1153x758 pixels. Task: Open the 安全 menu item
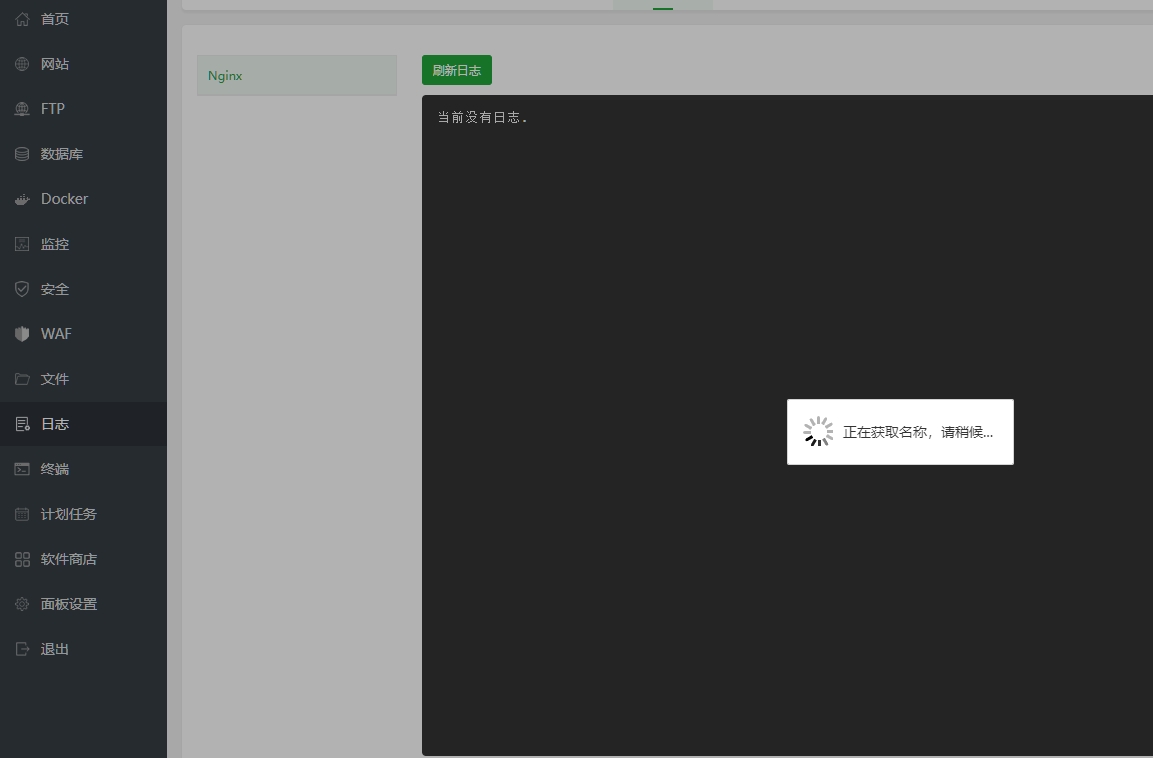click(54, 289)
